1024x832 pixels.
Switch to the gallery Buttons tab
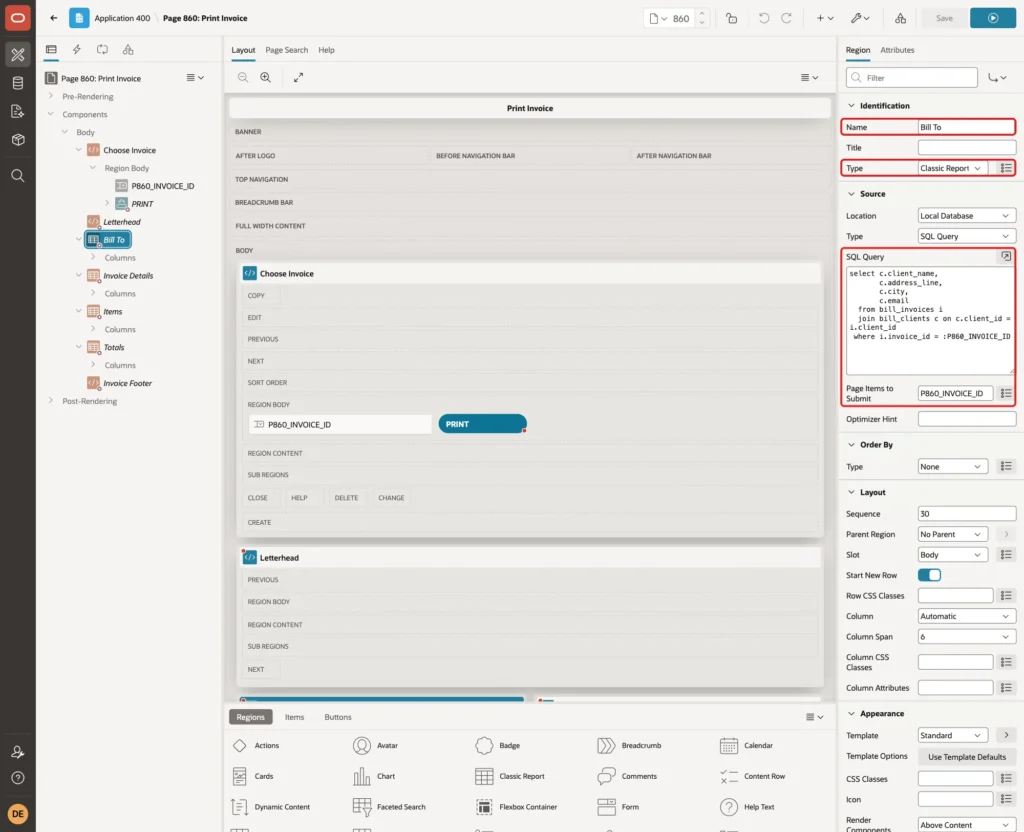point(338,717)
